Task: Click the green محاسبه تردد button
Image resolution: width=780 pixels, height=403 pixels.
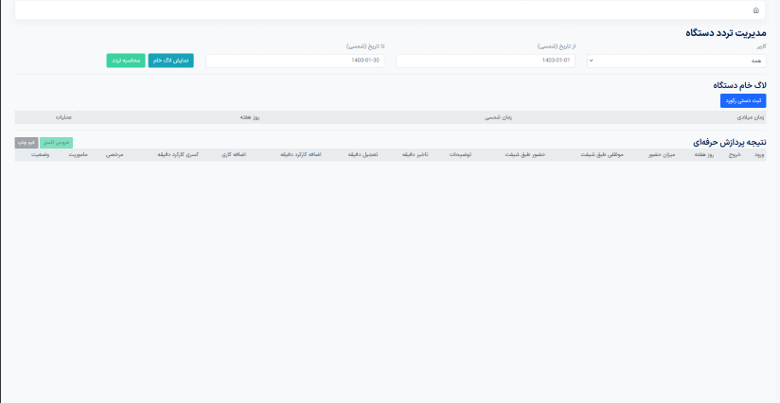Action: [x=126, y=61]
